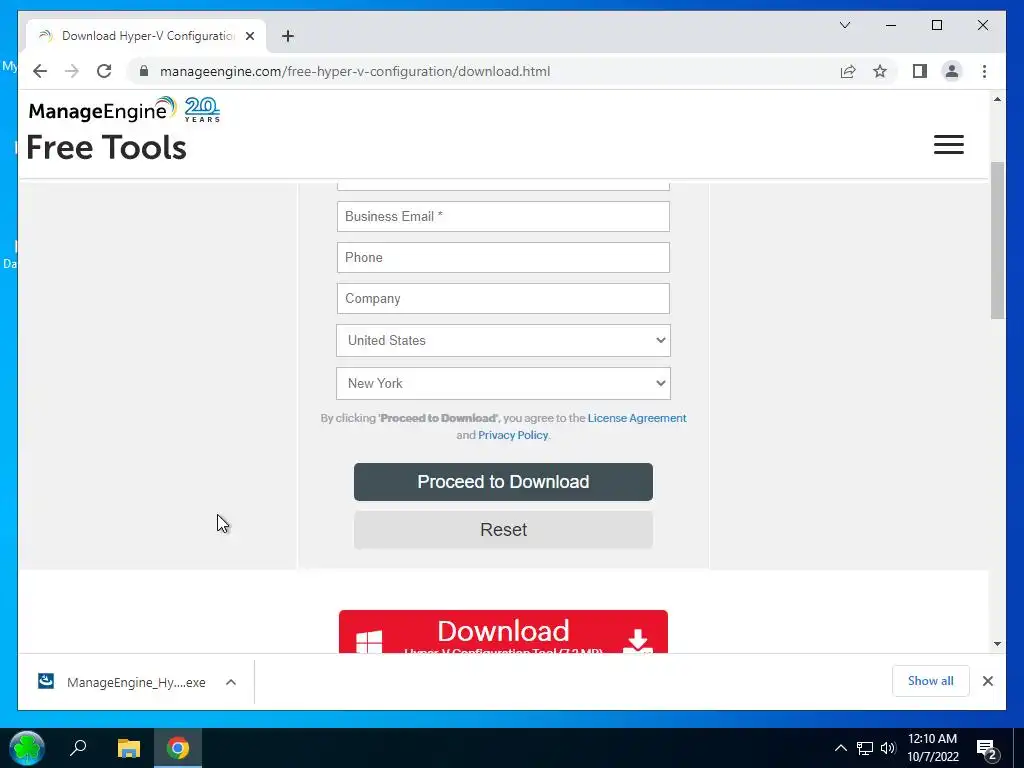Focus the Business Email field
1024x768 pixels.
coord(503,216)
